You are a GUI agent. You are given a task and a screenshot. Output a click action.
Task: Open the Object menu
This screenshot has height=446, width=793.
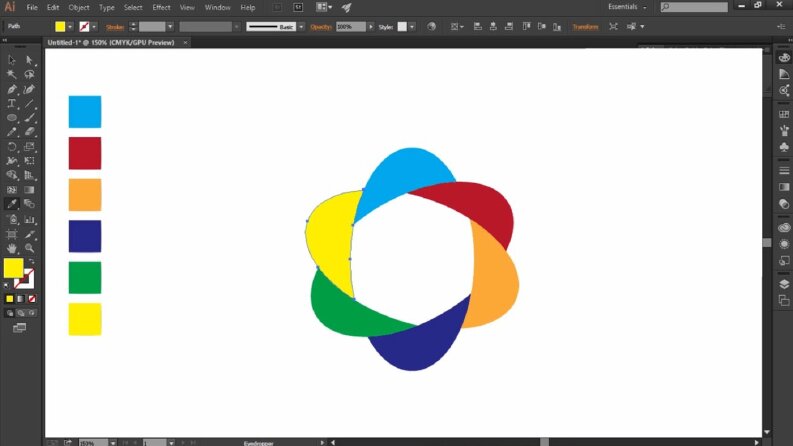[79, 8]
